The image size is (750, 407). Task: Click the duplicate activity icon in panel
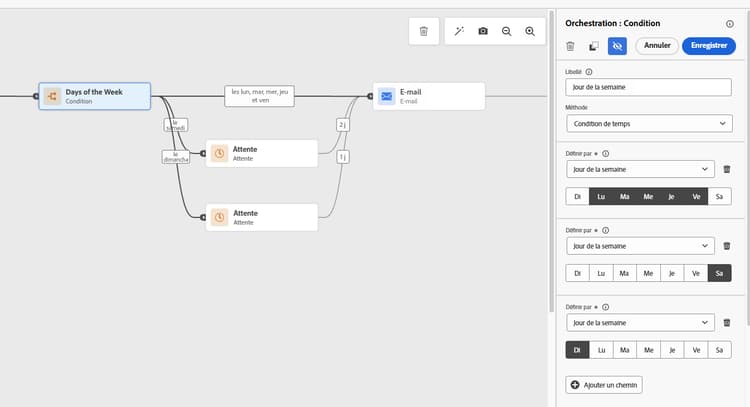click(594, 46)
